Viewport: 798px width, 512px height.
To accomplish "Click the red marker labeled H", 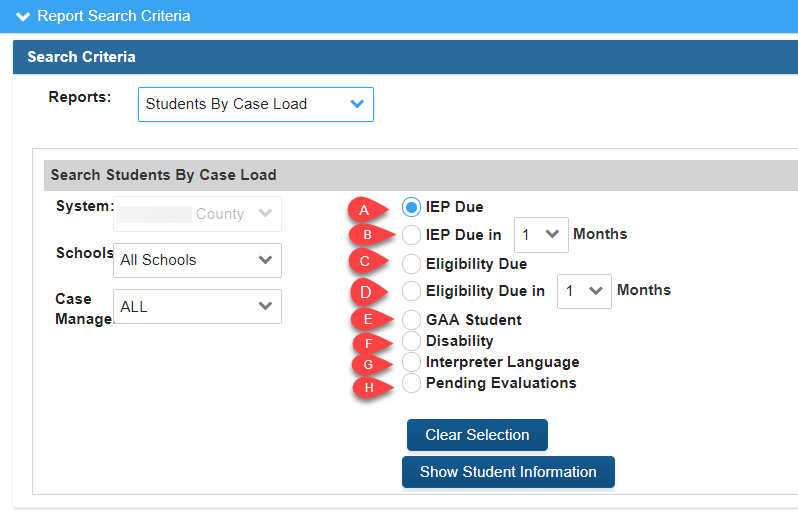I will (x=367, y=387).
